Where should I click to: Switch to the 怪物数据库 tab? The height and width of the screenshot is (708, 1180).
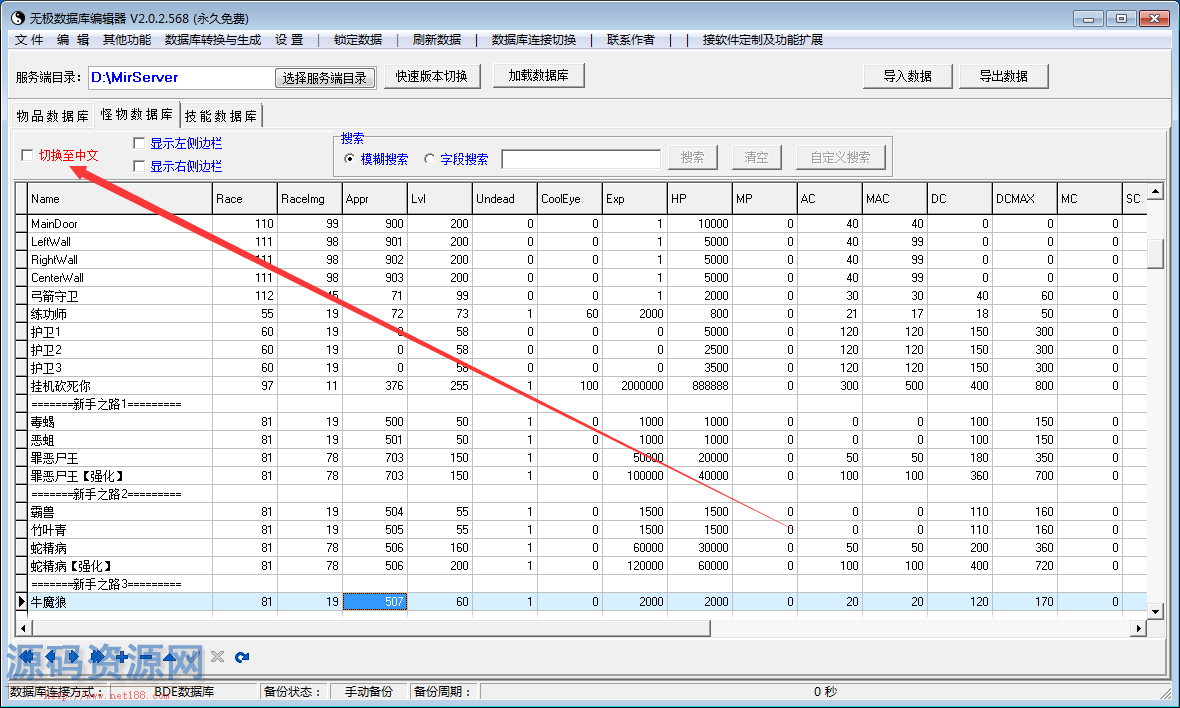click(136, 114)
